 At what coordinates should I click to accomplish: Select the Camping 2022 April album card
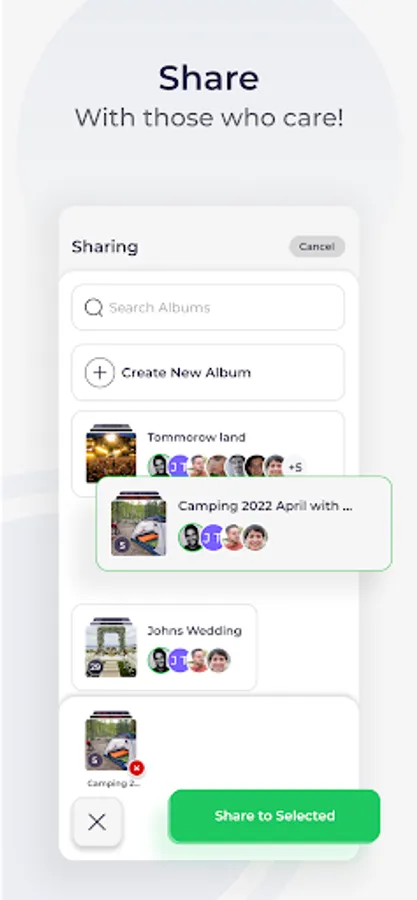(x=244, y=523)
